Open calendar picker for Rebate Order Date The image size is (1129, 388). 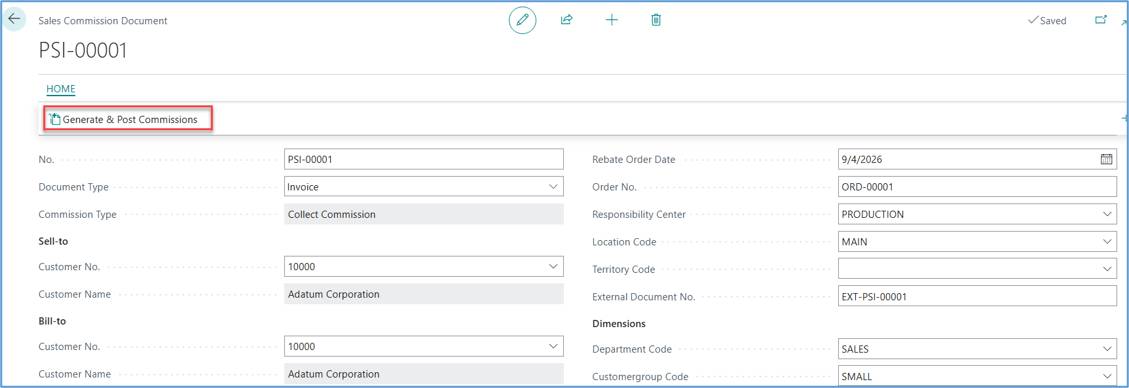(x=1107, y=159)
